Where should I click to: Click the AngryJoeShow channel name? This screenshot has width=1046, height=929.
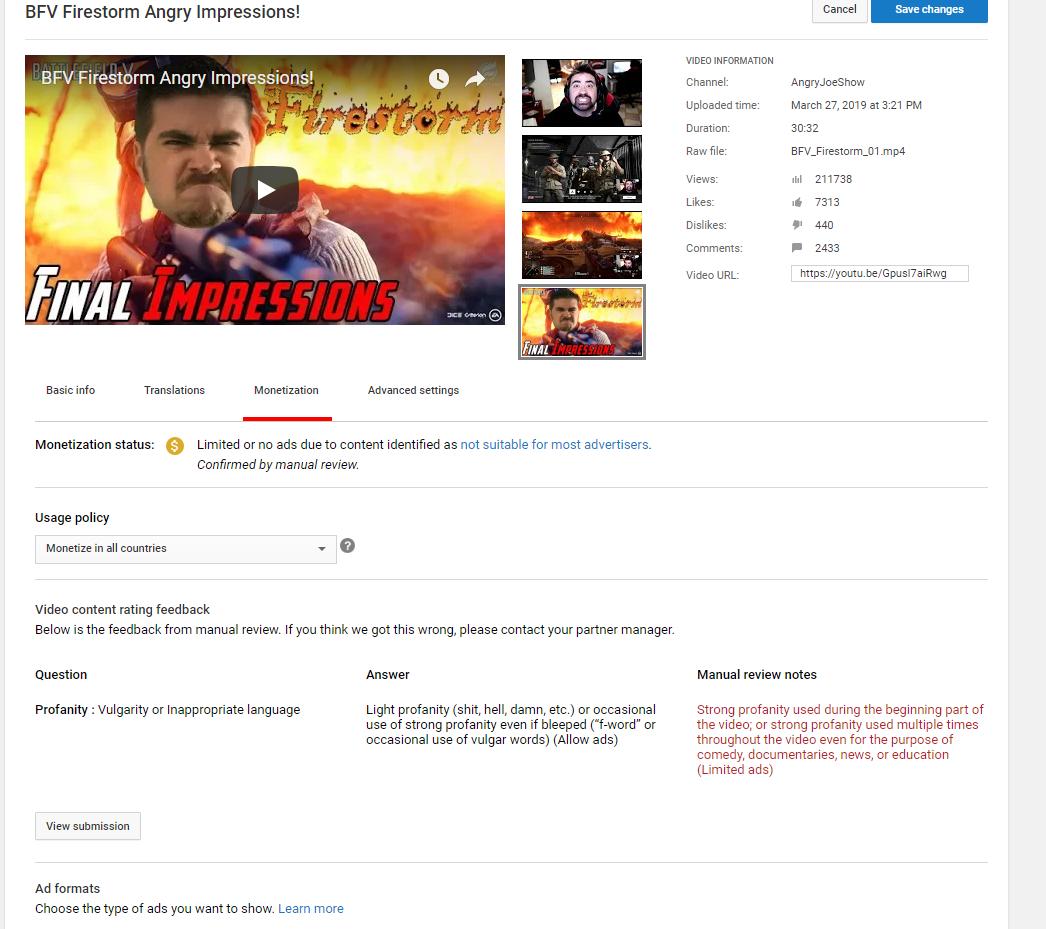(827, 82)
